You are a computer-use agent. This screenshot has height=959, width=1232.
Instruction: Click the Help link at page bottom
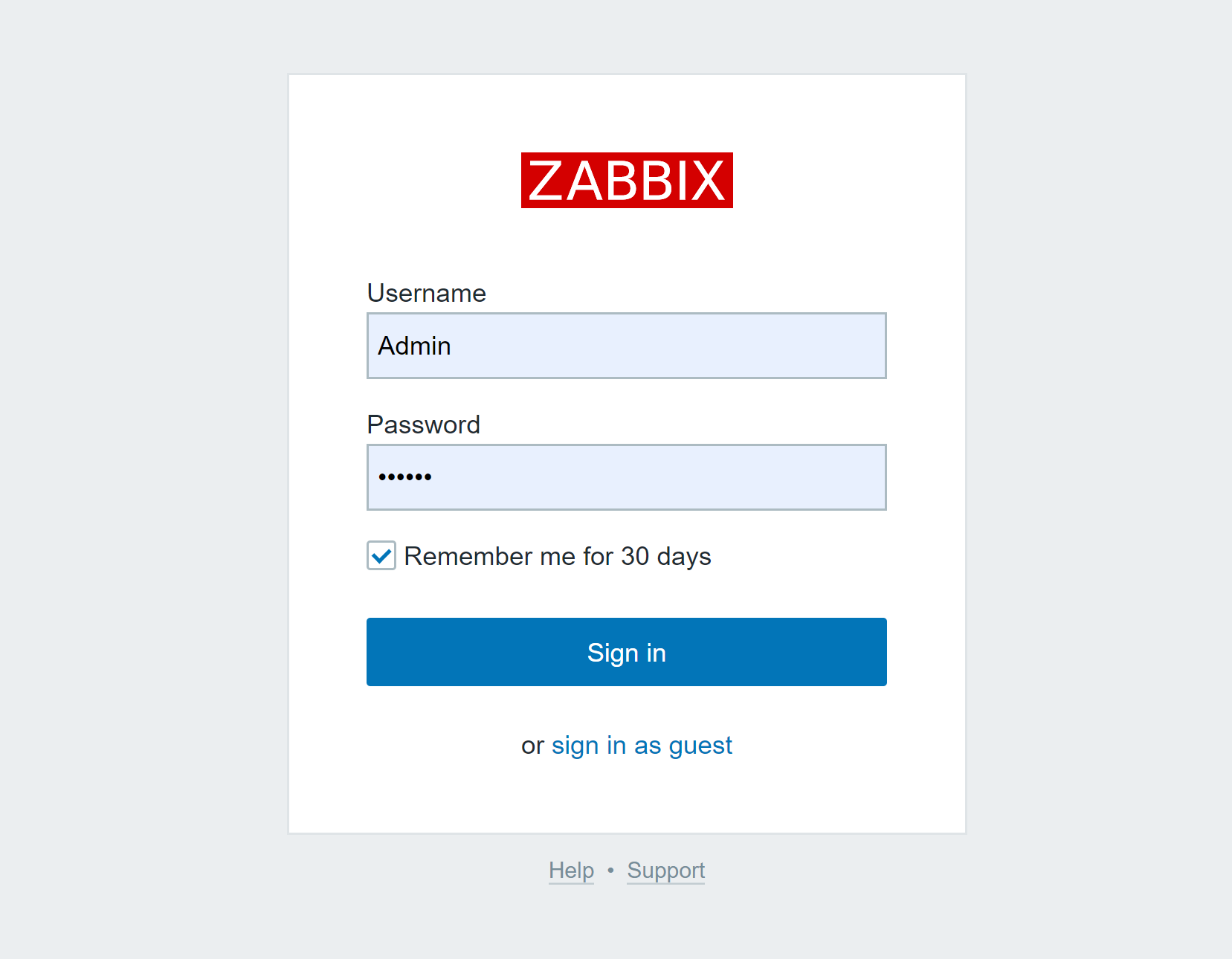pos(570,871)
